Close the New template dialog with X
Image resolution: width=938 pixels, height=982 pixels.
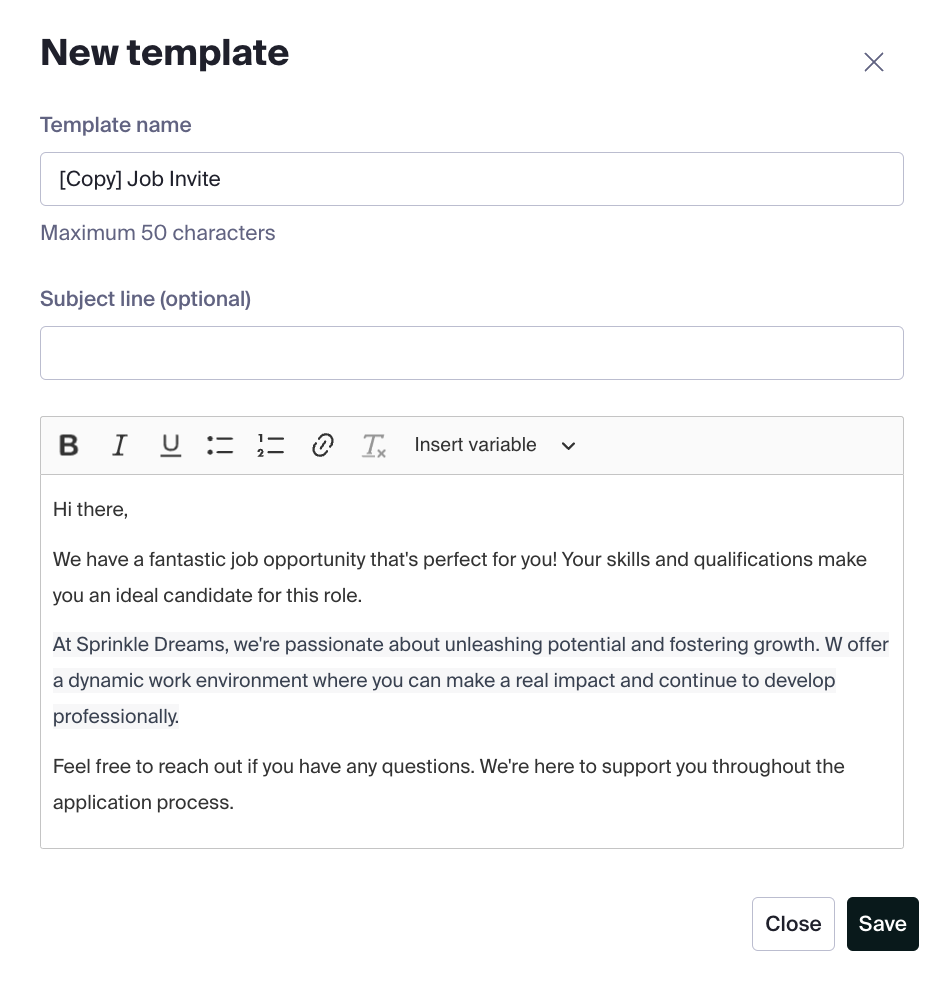click(874, 62)
